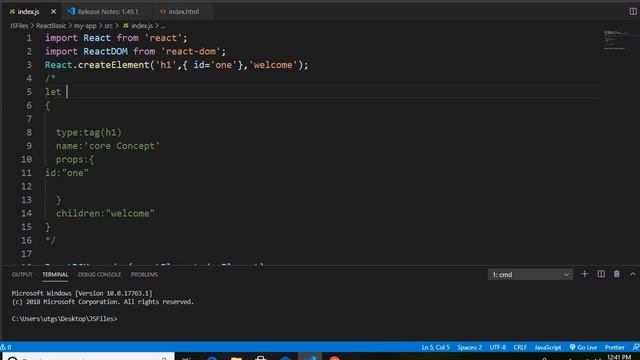Click the 'react-dom' string on line 2

click(x=191, y=51)
